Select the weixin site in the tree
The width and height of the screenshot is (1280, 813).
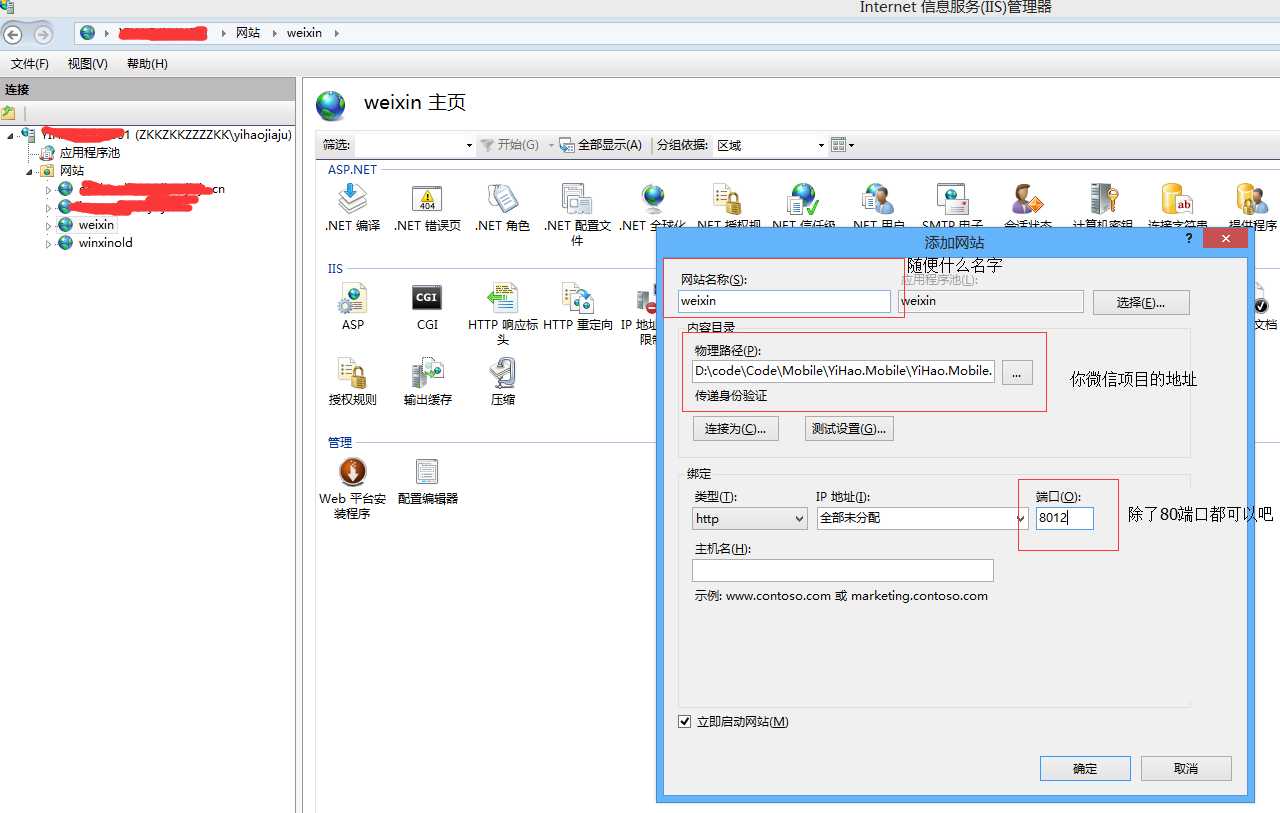pos(96,225)
